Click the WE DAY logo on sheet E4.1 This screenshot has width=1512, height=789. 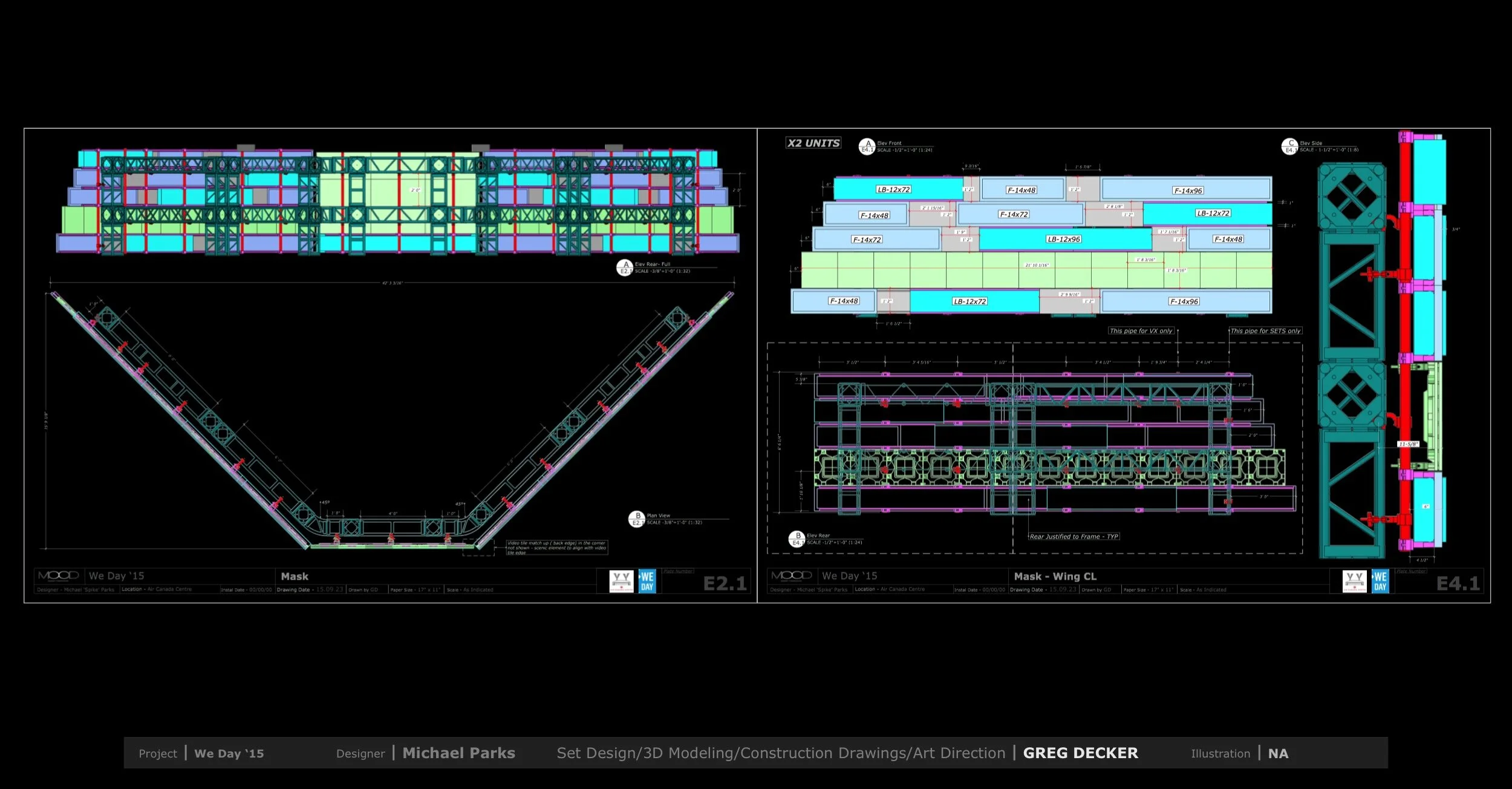1381,581
